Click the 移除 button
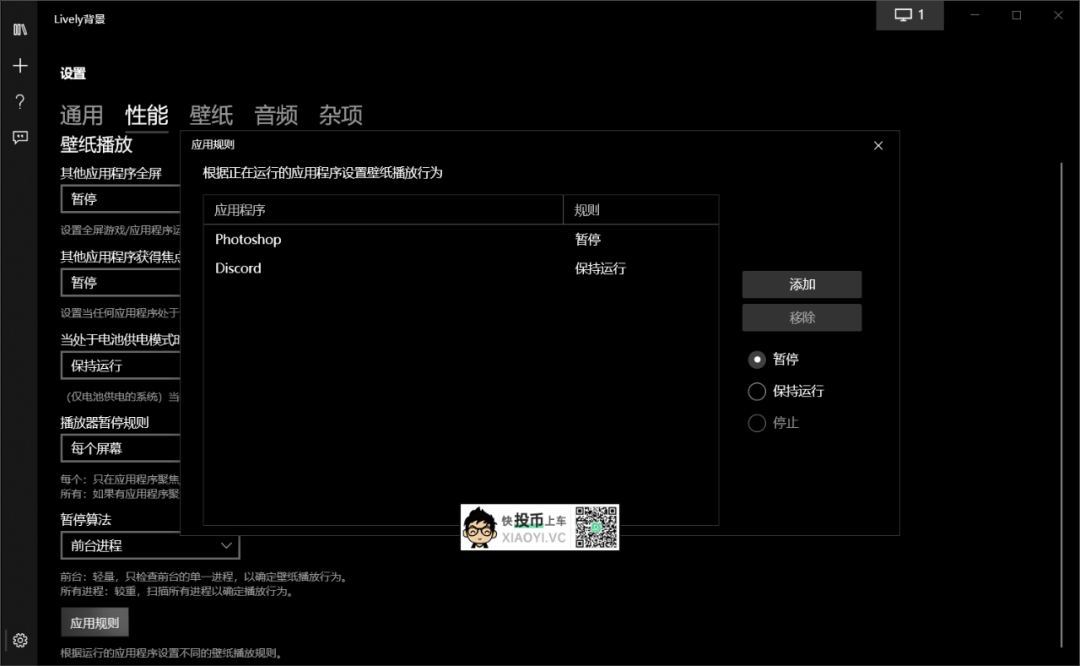Image resolution: width=1080 pixels, height=666 pixels. point(802,318)
